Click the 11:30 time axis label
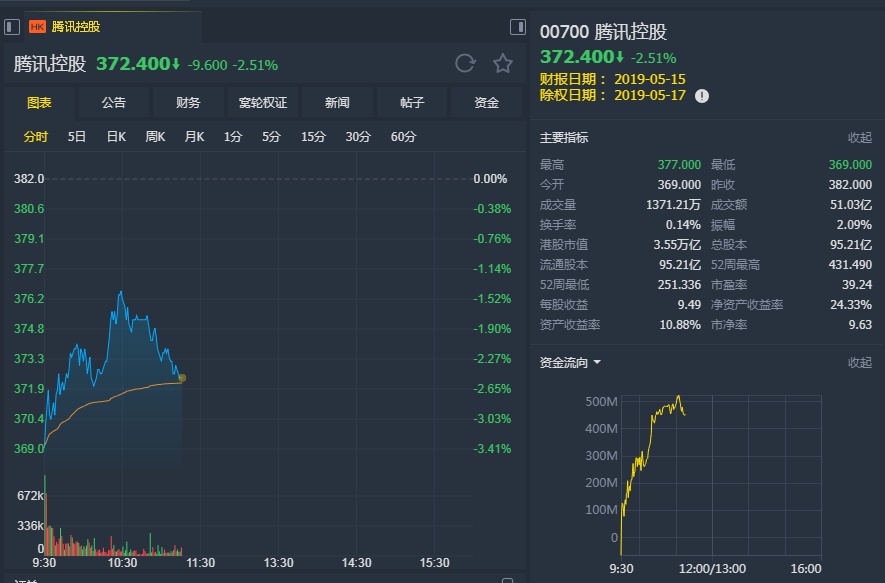 click(x=200, y=563)
